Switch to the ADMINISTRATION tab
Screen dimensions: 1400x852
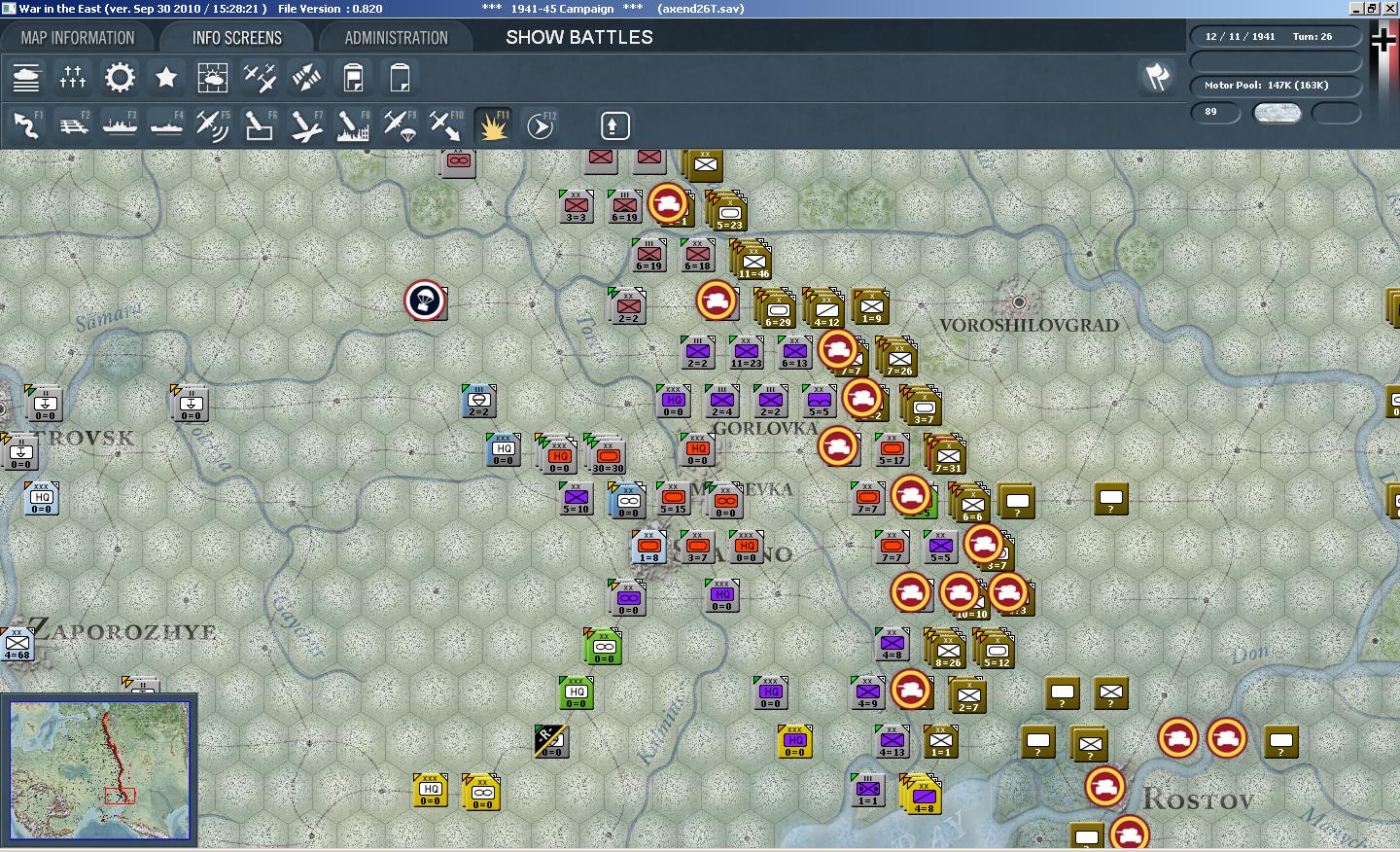tap(396, 38)
